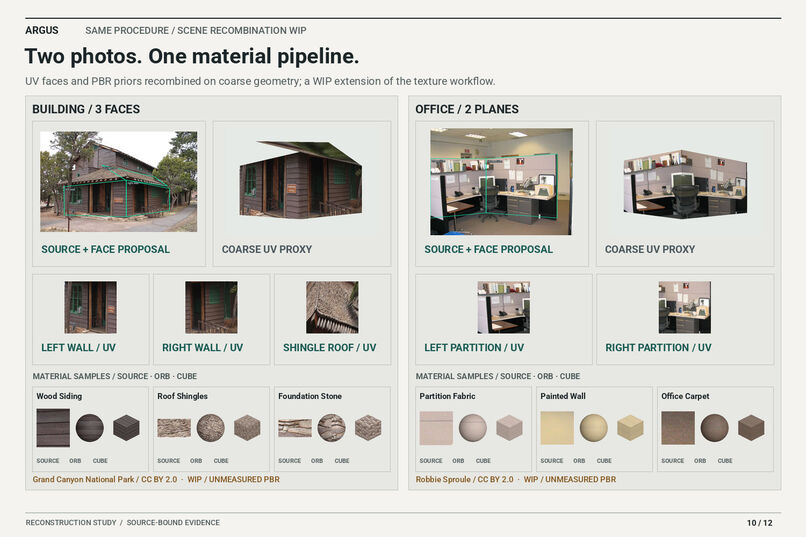The image size is (806, 537).
Task: Click the Partition Fabric source swatch
Action: 436,428
